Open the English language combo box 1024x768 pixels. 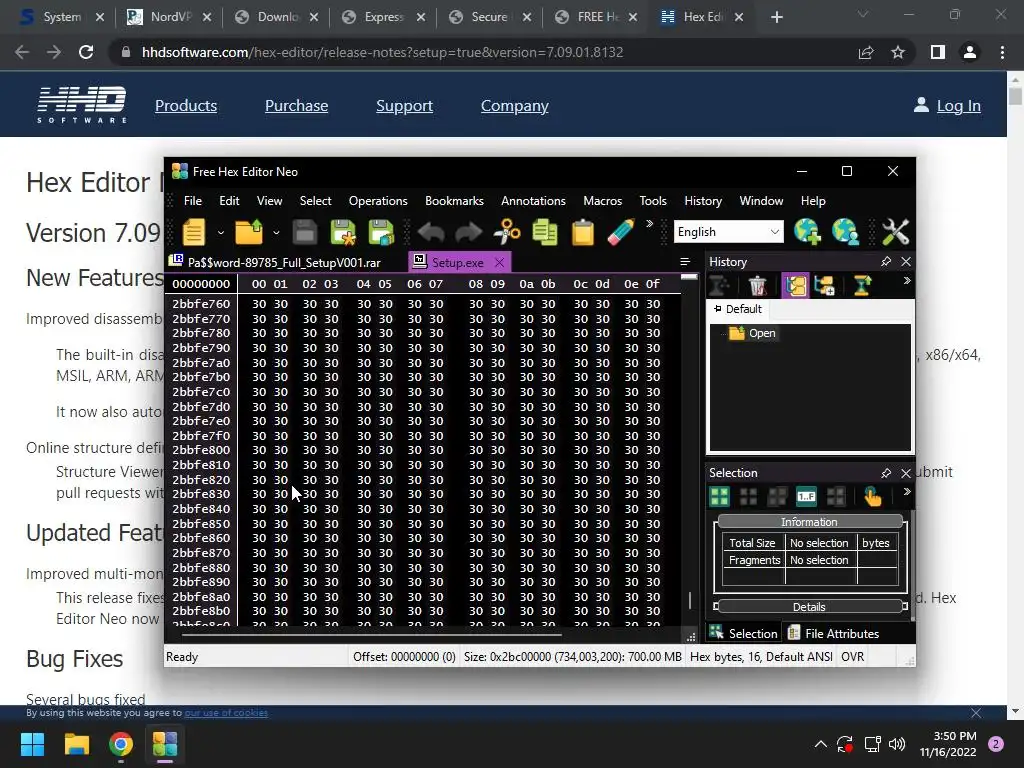click(728, 232)
